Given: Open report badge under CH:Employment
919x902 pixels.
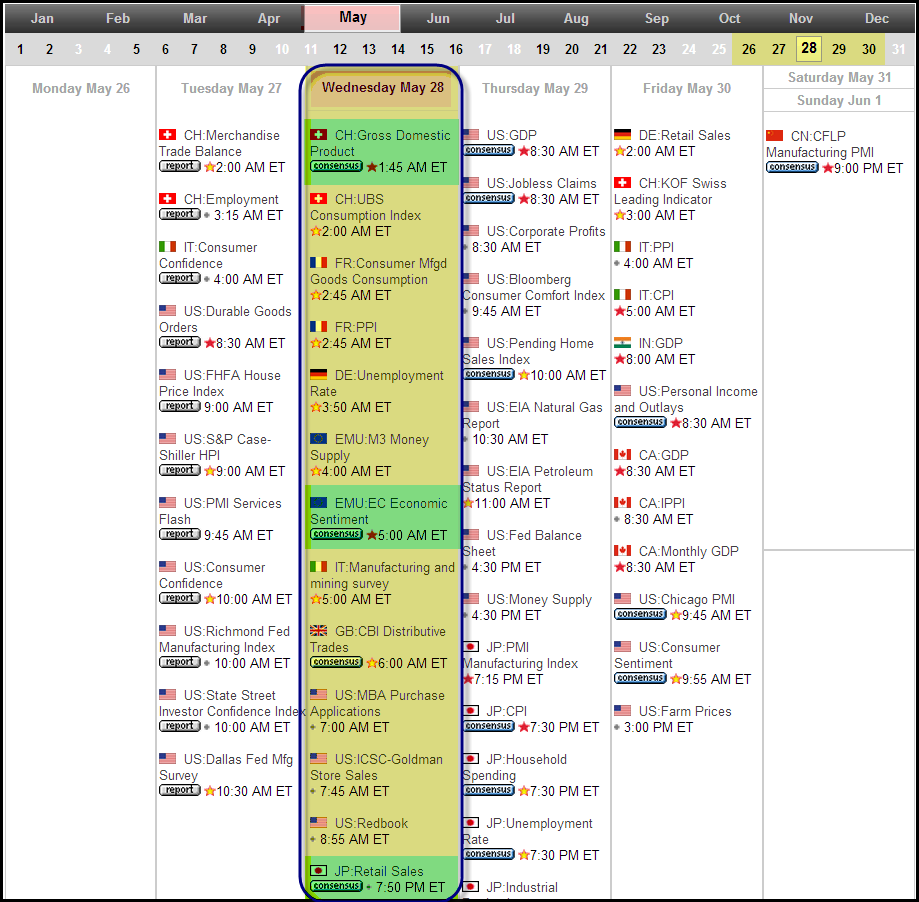Looking at the screenshot, I should point(179,215).
